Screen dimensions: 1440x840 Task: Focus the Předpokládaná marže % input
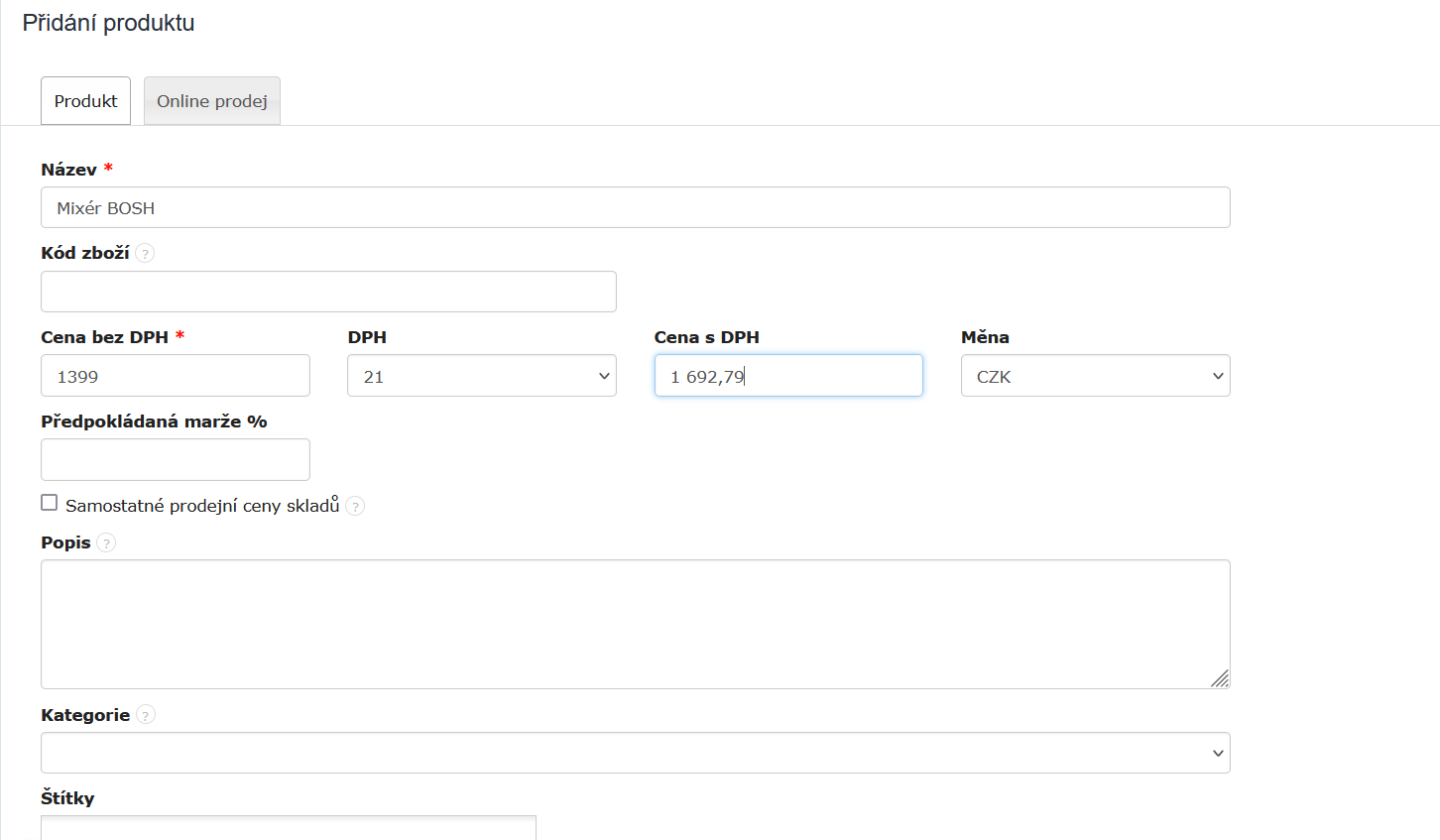pos(176,460)
